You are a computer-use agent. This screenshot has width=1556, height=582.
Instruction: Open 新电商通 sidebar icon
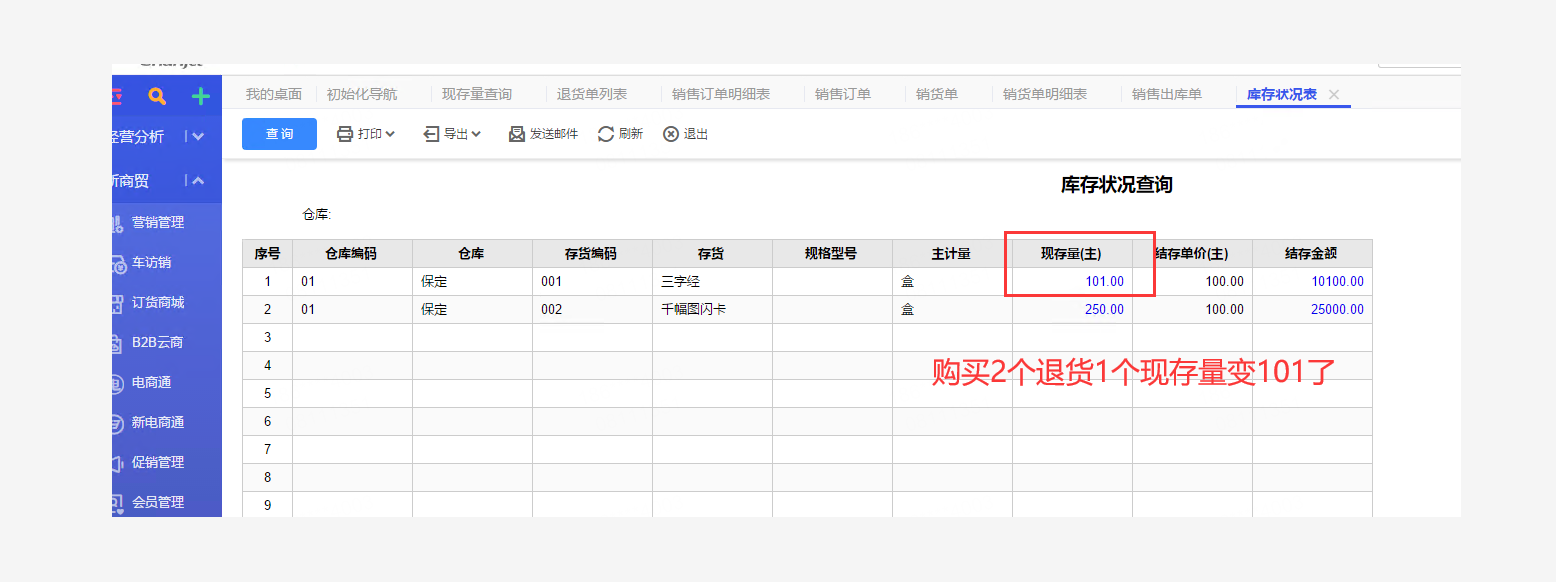tap(118, 423)
